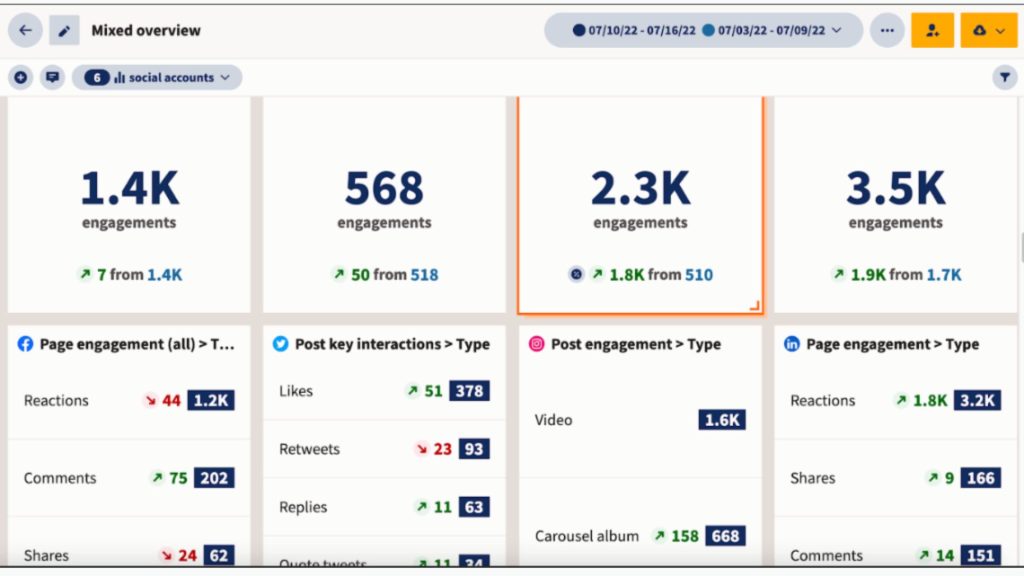Add a widget with the plus icon
The image size is (1024, 576).
point(21,78)
